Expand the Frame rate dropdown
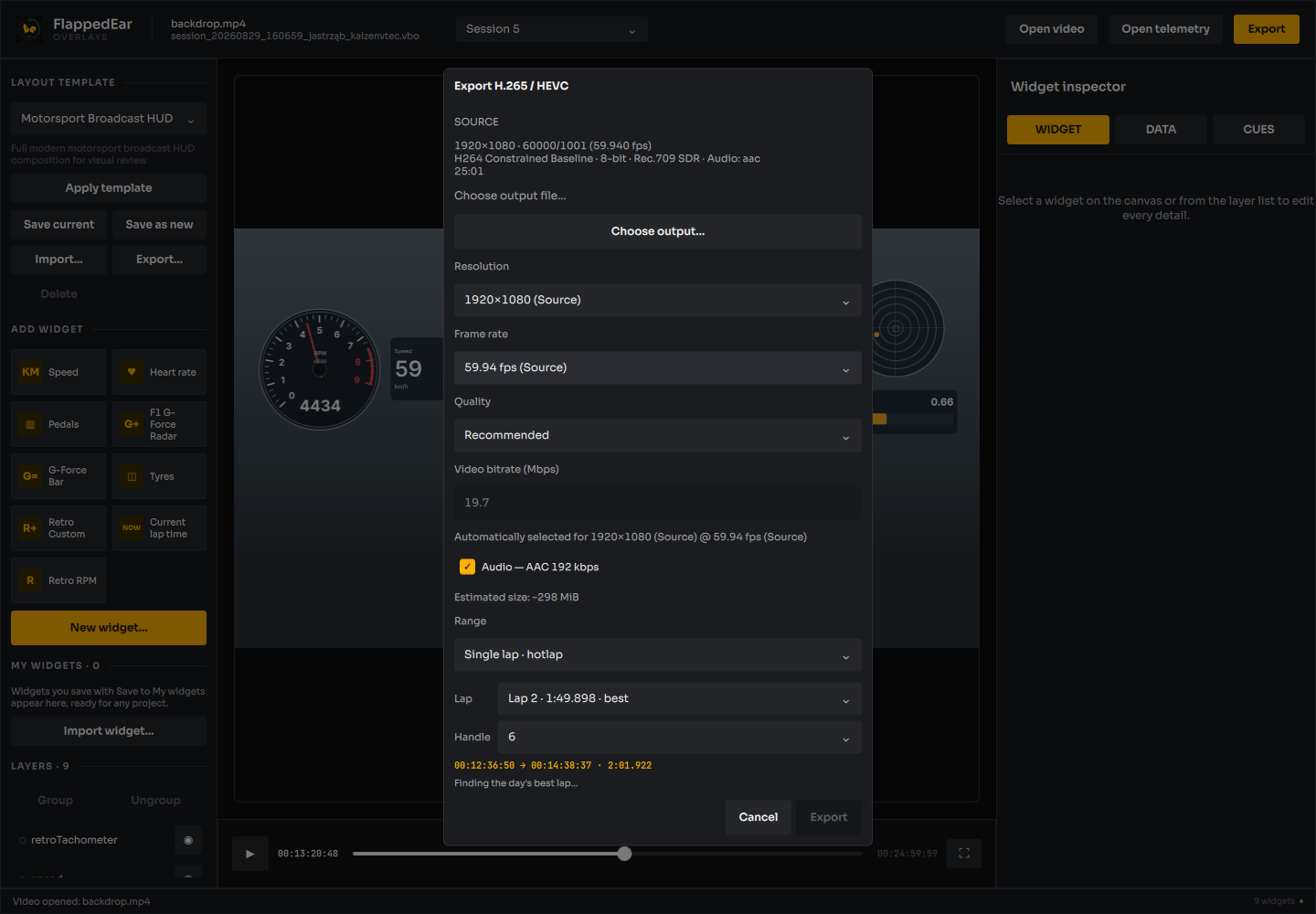 [658, 367]
